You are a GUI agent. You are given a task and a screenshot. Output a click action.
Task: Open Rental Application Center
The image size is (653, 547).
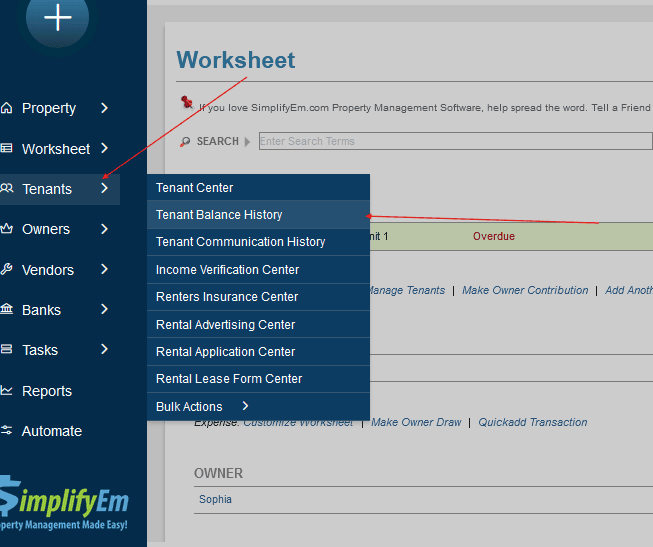(225, 352)
